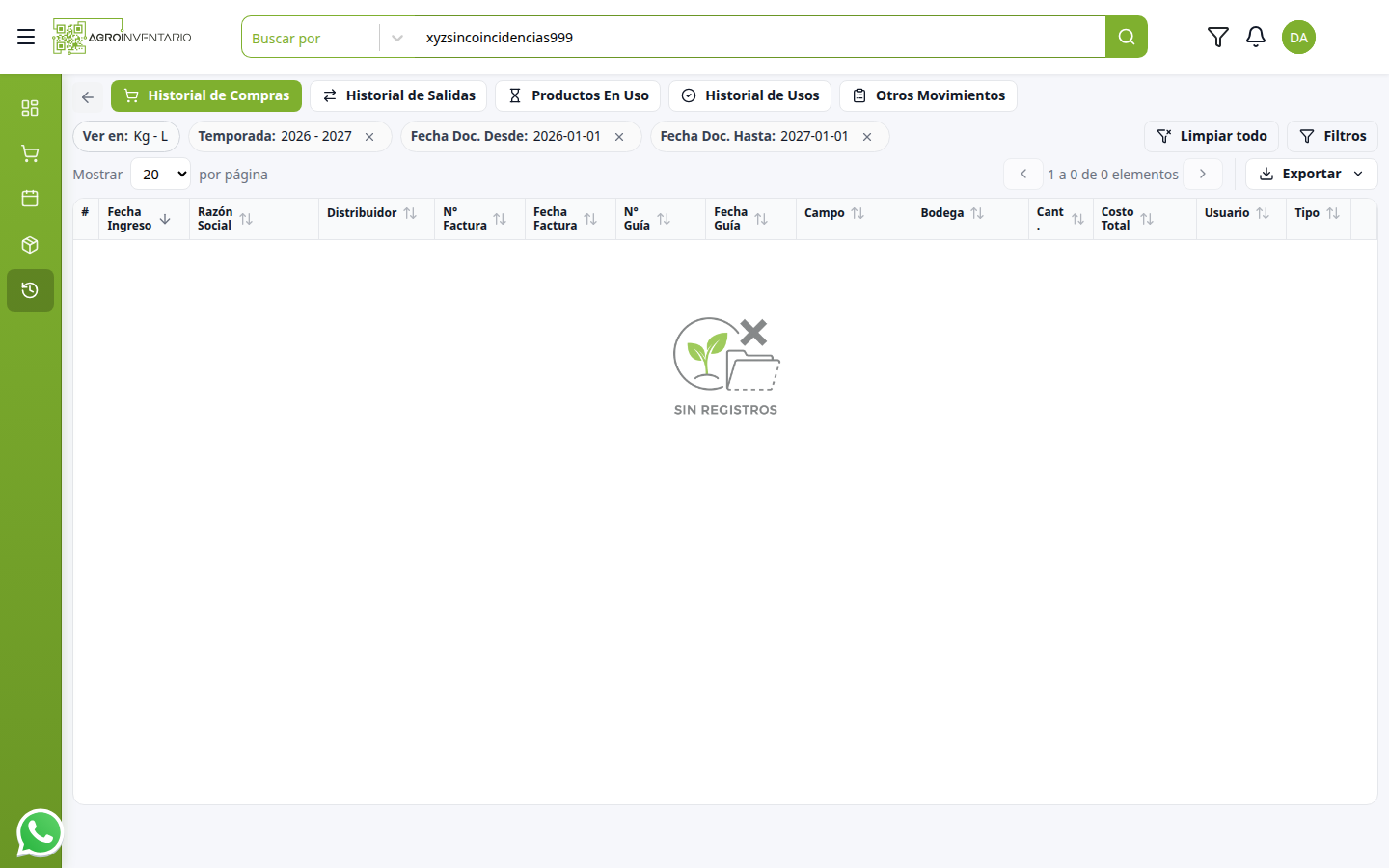Open the Filtros panel
This screenshot has height=868, width=1389.
1332,136
